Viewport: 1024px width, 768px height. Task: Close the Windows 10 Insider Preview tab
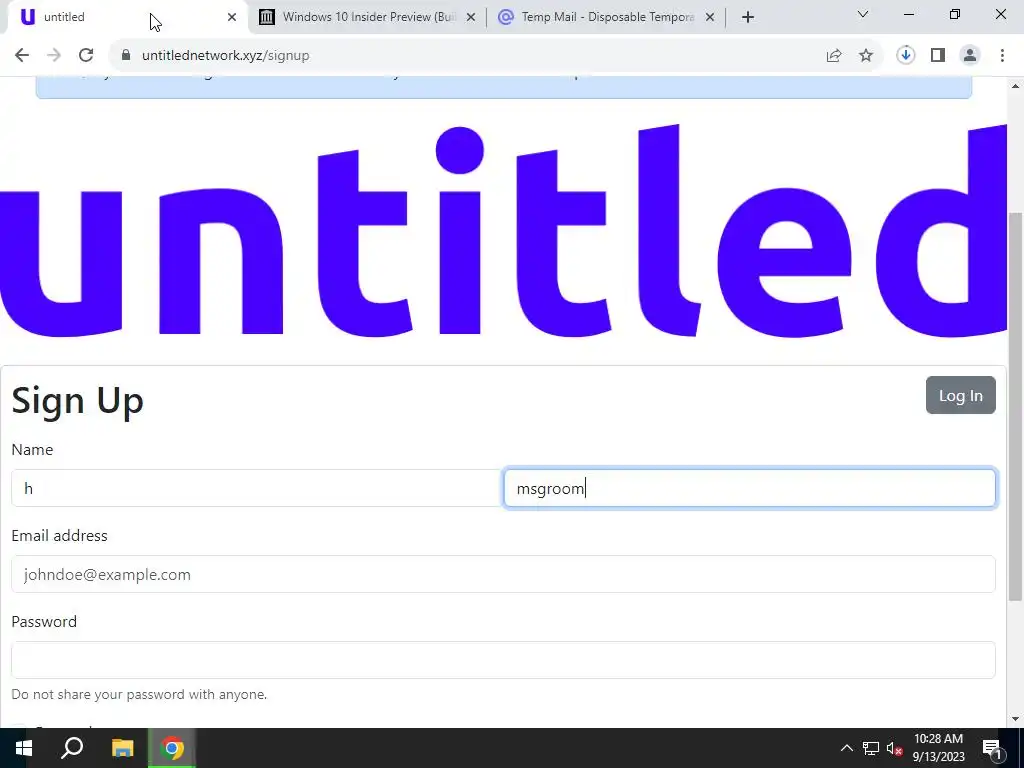[x=471, y=17]
